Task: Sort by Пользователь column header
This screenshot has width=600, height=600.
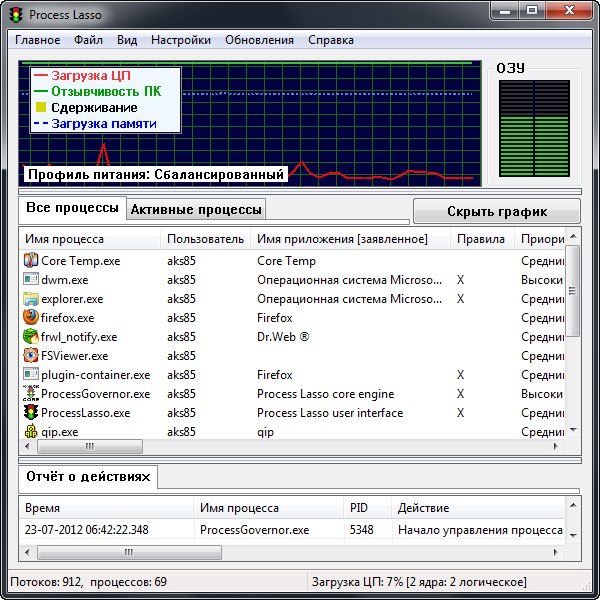Action: coord(205,239)
